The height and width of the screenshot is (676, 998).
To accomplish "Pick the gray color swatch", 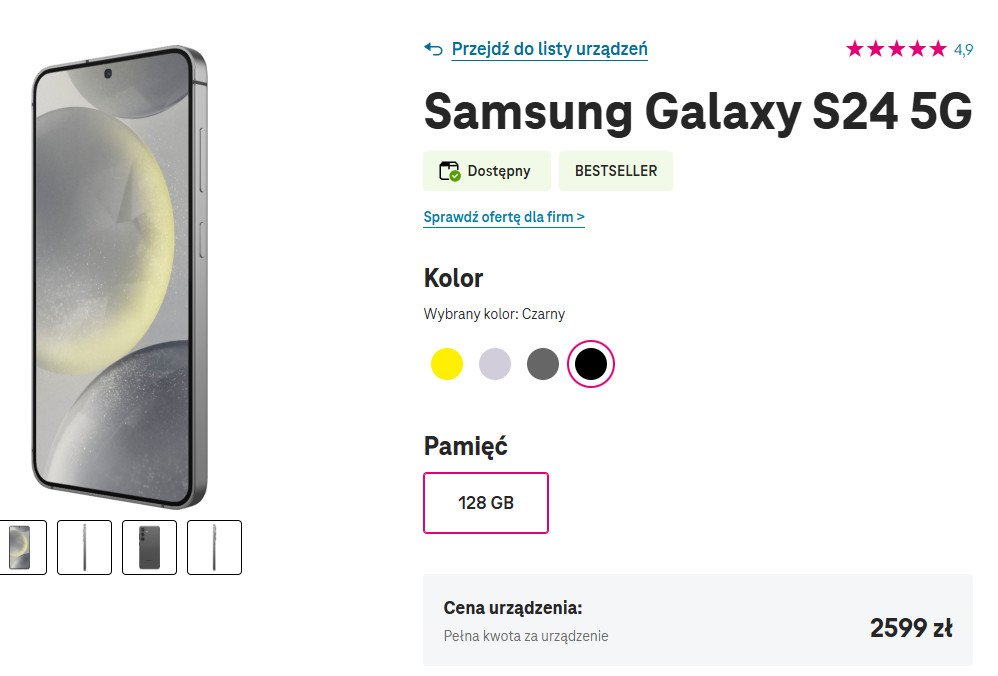I will pos(543,364).
